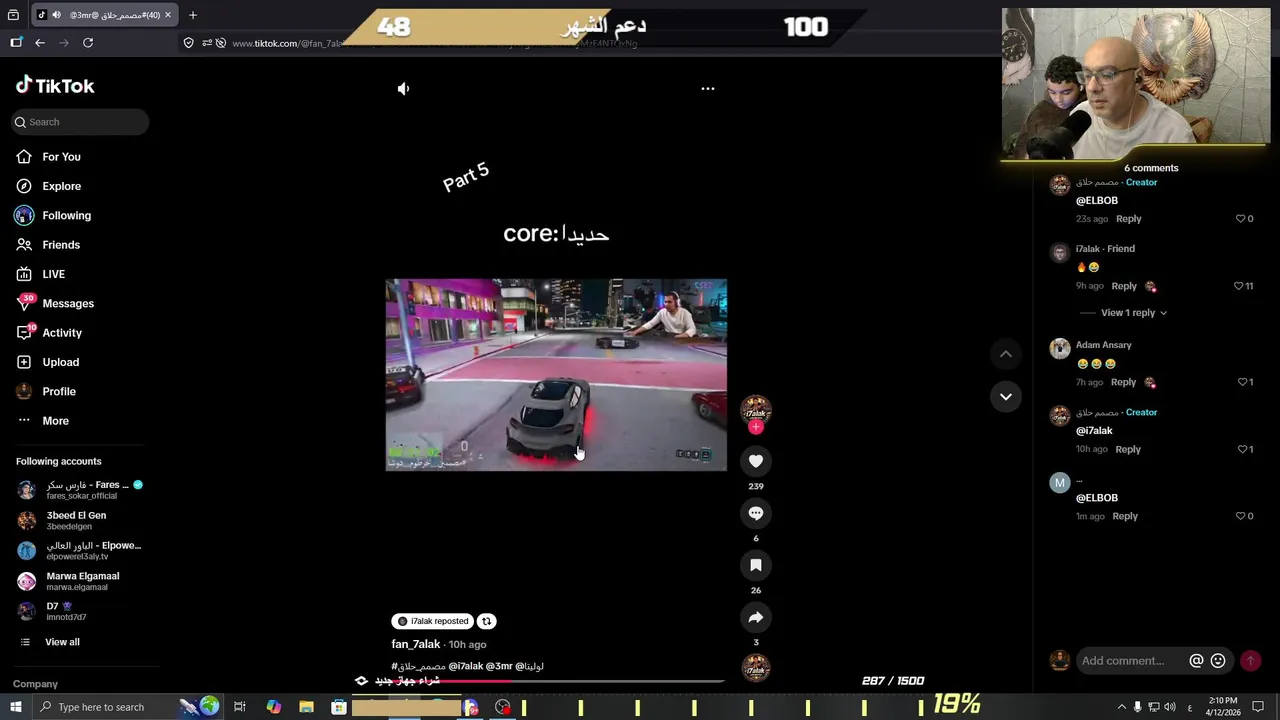Insert a mention with the @ icon

[x=1196, y=661]
